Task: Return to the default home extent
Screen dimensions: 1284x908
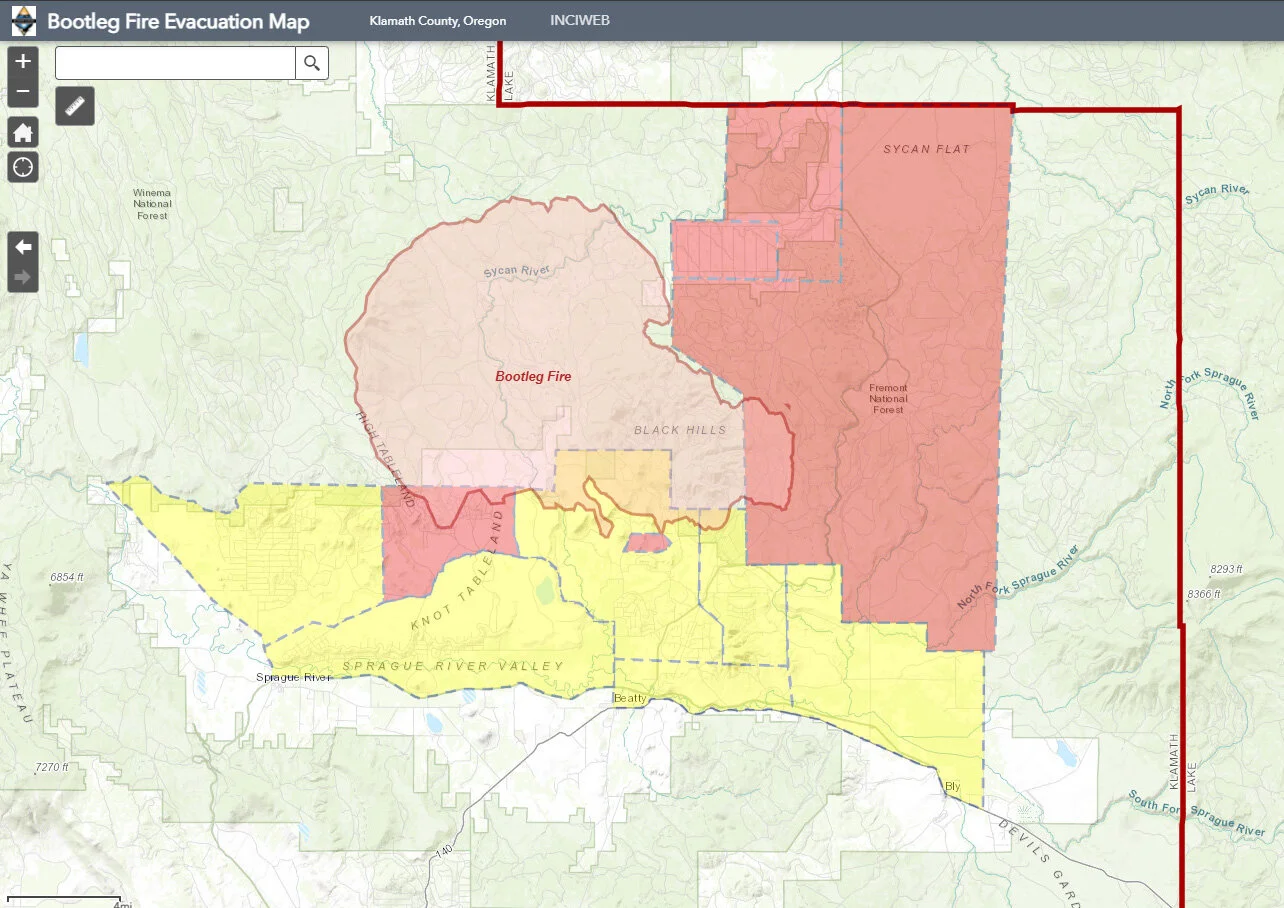Action: pos(23,133)
